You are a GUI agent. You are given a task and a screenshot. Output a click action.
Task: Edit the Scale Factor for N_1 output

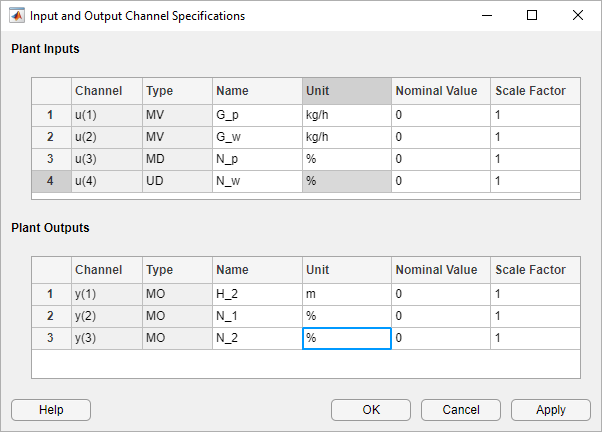point(535,316)
